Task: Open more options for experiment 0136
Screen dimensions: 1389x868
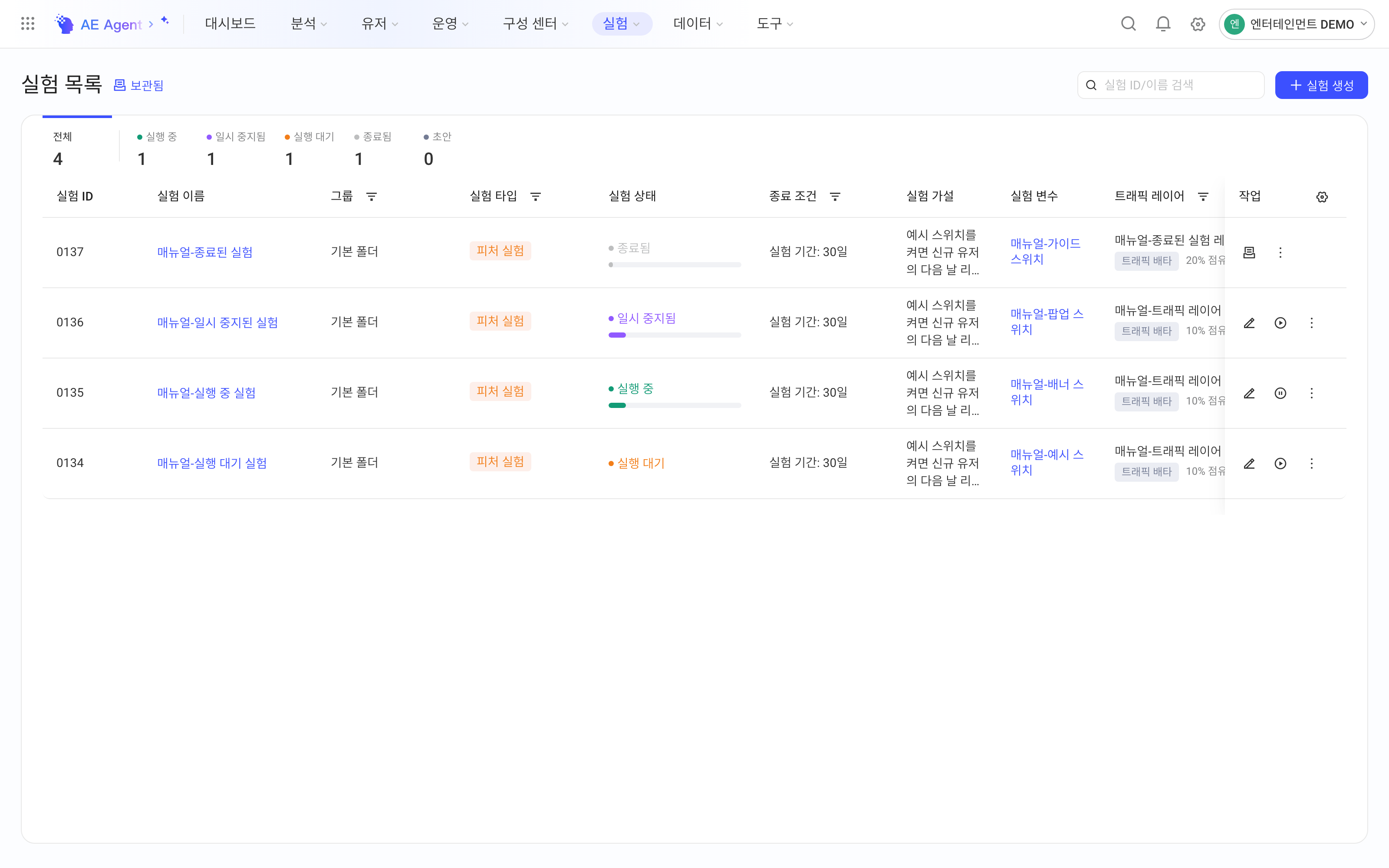Action: [x=1311, y=323]
